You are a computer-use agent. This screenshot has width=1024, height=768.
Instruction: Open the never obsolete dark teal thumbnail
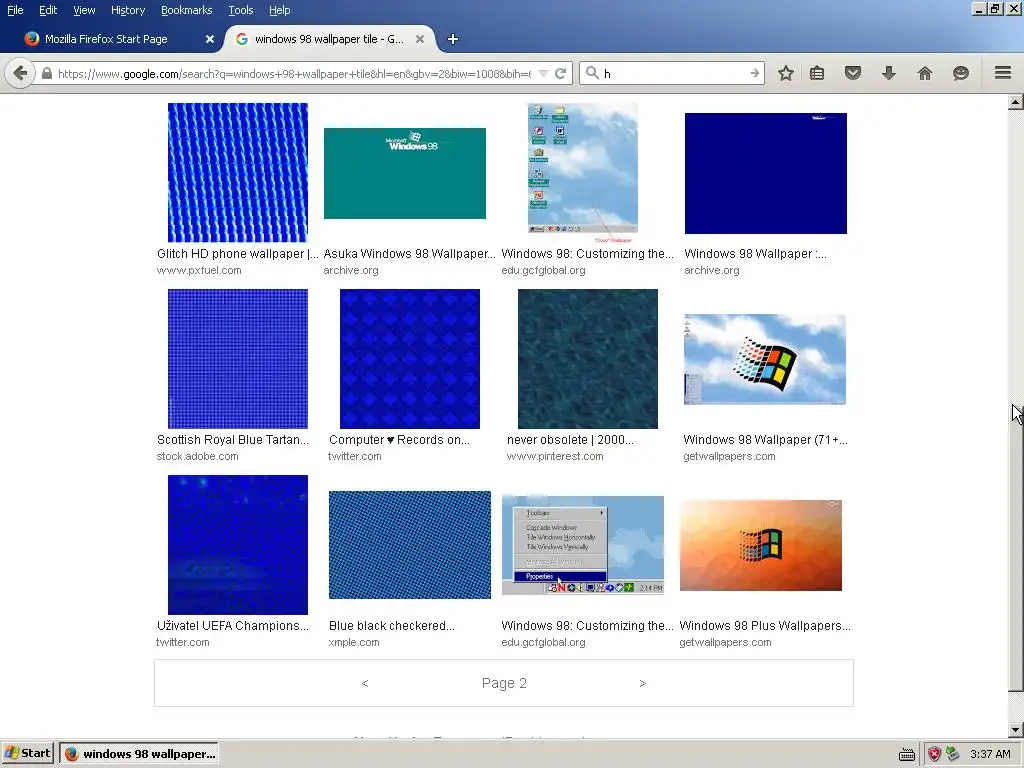pos(588,359)
